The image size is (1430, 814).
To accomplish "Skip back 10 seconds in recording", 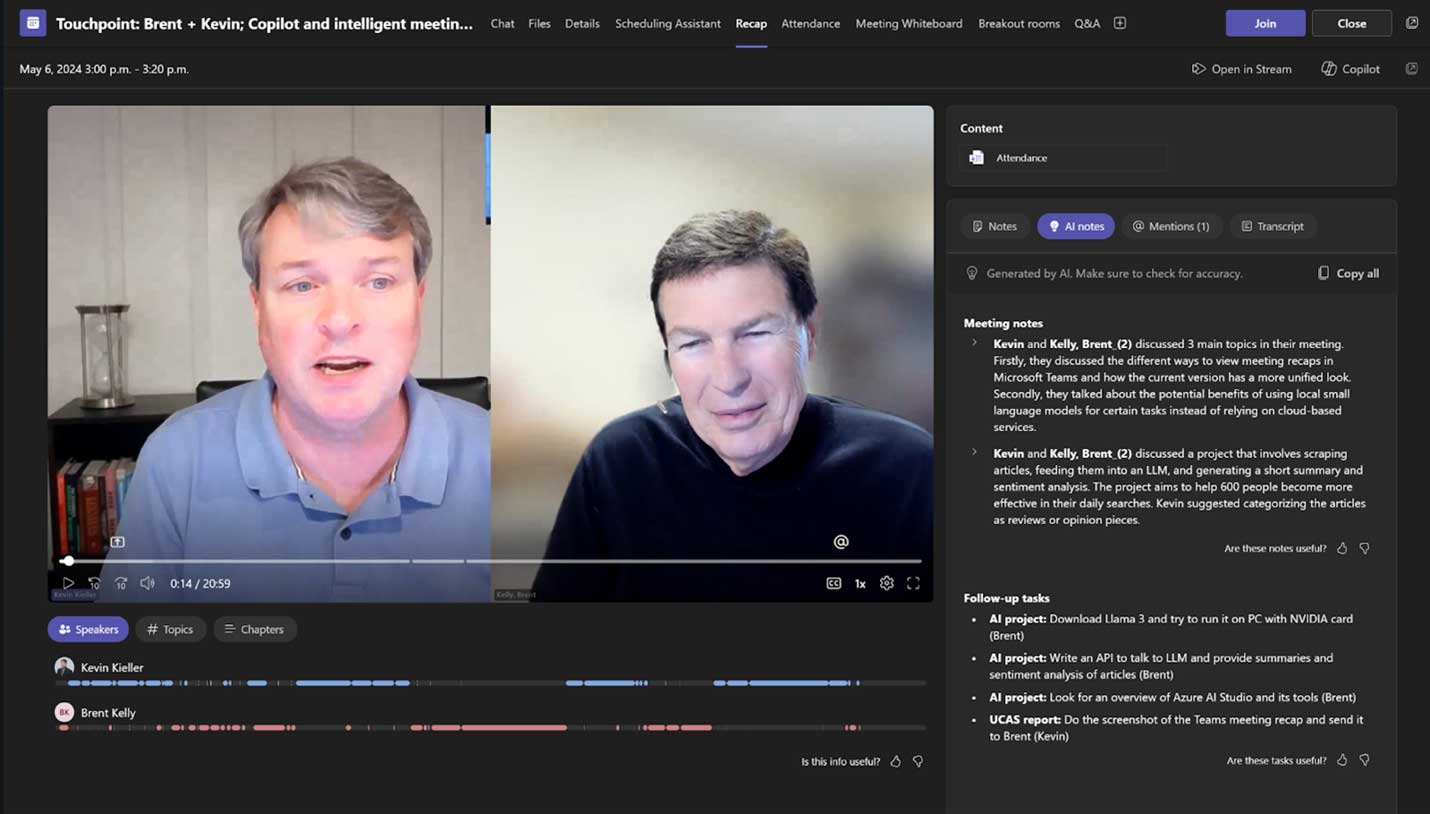I will click(x=94, y=583).
